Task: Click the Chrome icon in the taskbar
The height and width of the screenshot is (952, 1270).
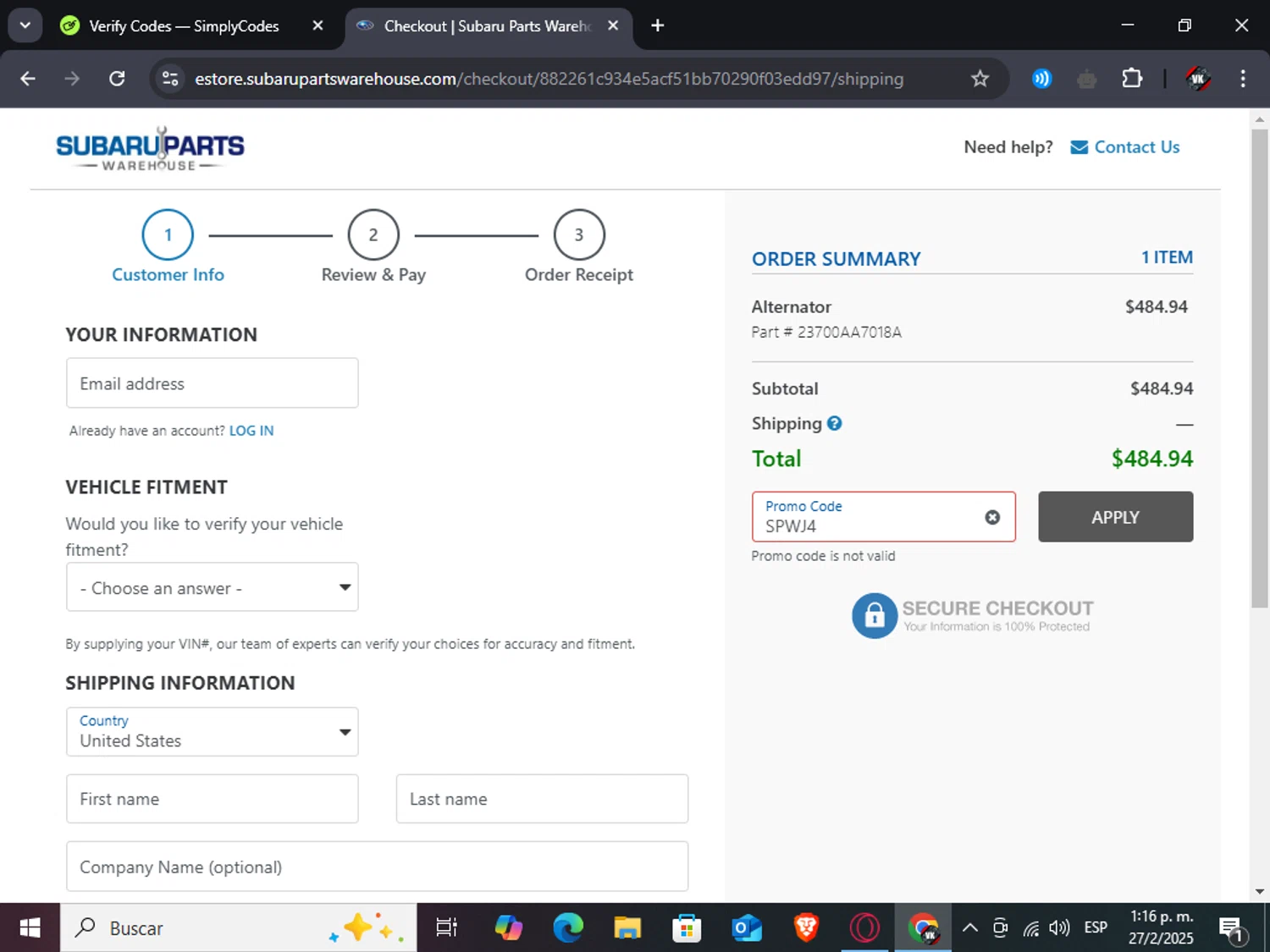Action: point(924,928)
